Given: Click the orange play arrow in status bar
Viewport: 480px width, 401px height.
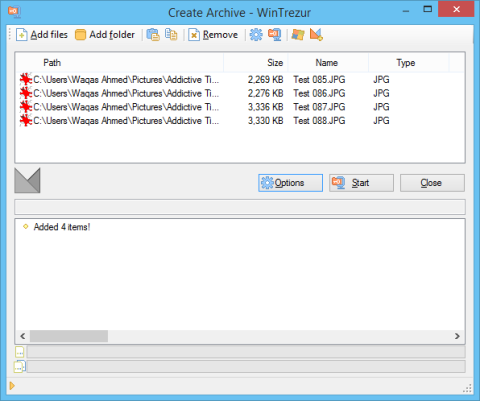Looking at the screenshot, I should [12, 386].
